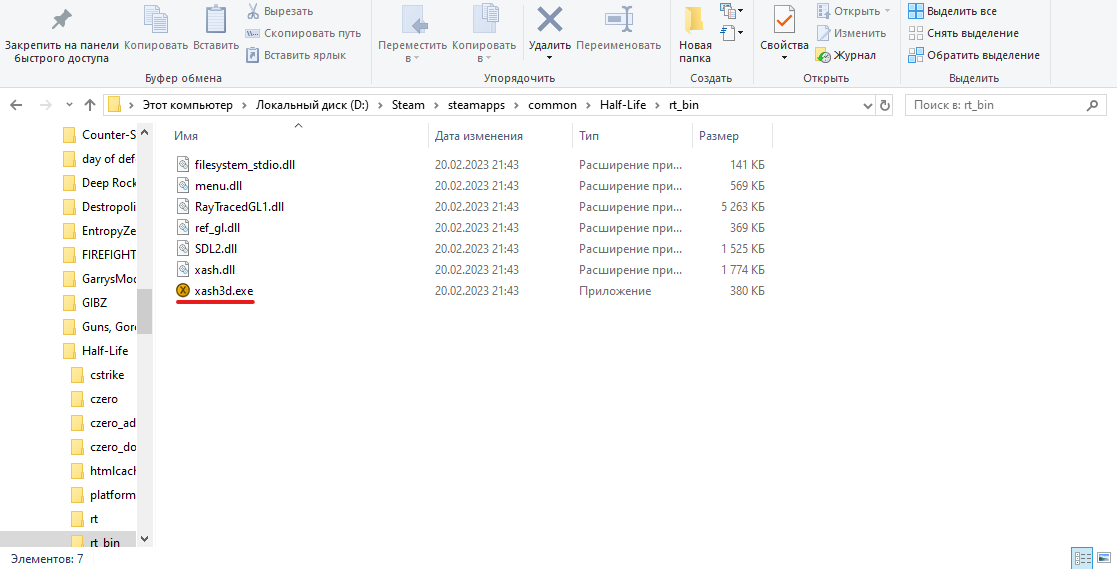Open the new item dropdown icon
This screenshot has width=1117, height=569.
click(x=732, y=11)
